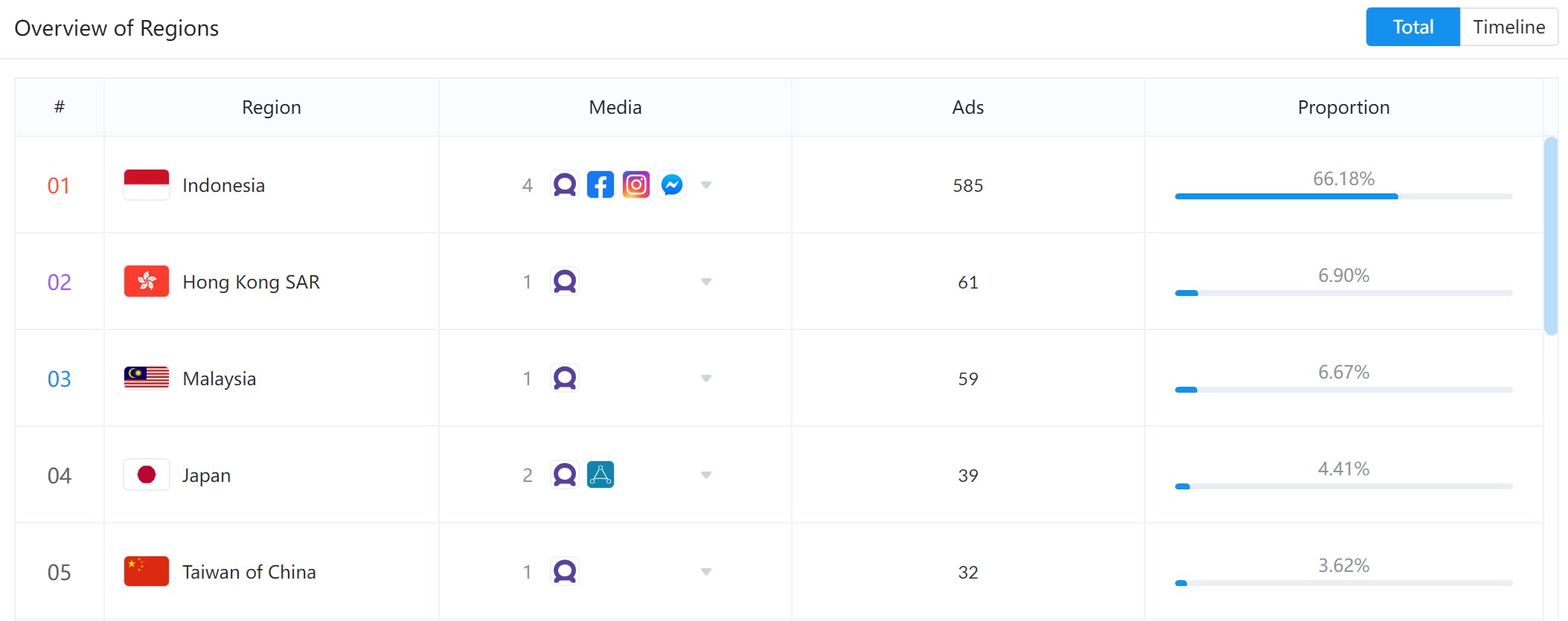The image size is (1568, 621).
Task: Click the Japan flag icon
Action: click(x=147, y=474)
